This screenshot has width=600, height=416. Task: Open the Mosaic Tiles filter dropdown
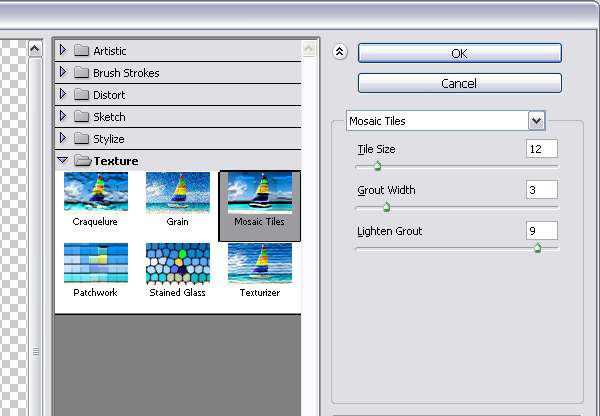pyautogui.click(x=536, y=121)
